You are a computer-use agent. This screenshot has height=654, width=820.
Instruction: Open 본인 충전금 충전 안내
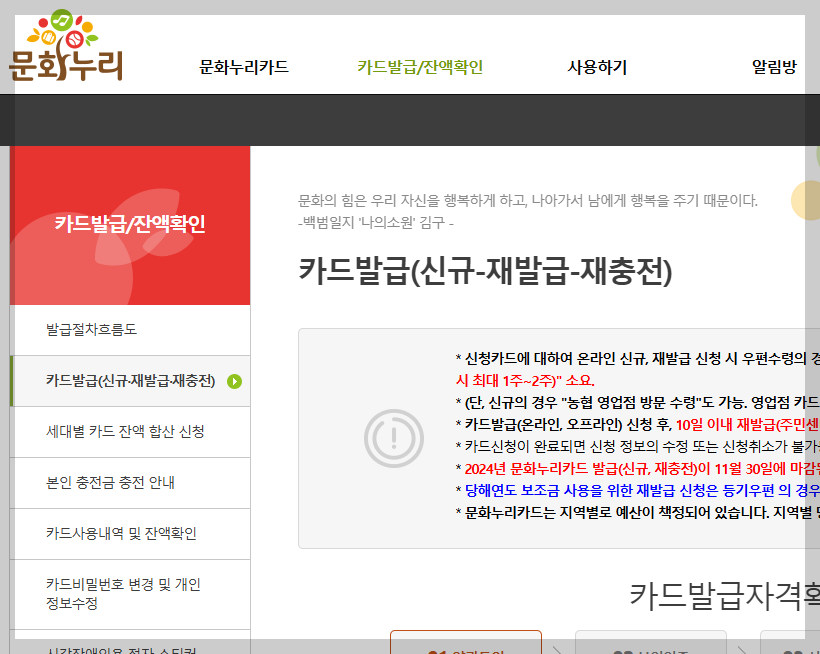(130, 483)
